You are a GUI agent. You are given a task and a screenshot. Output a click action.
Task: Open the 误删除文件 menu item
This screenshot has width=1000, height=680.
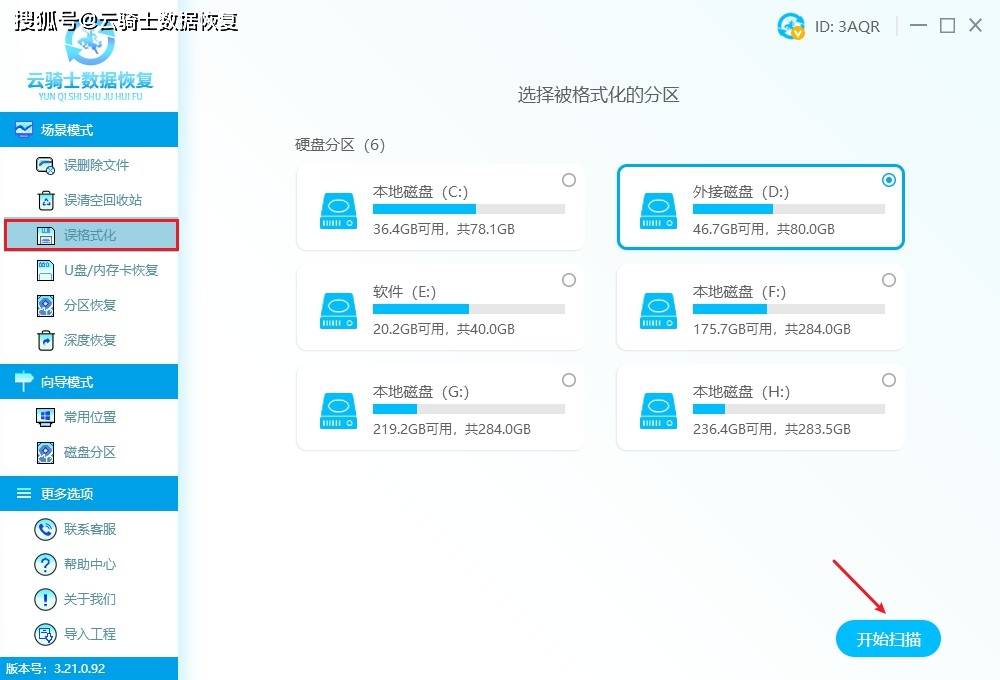(x=89, y=165)
